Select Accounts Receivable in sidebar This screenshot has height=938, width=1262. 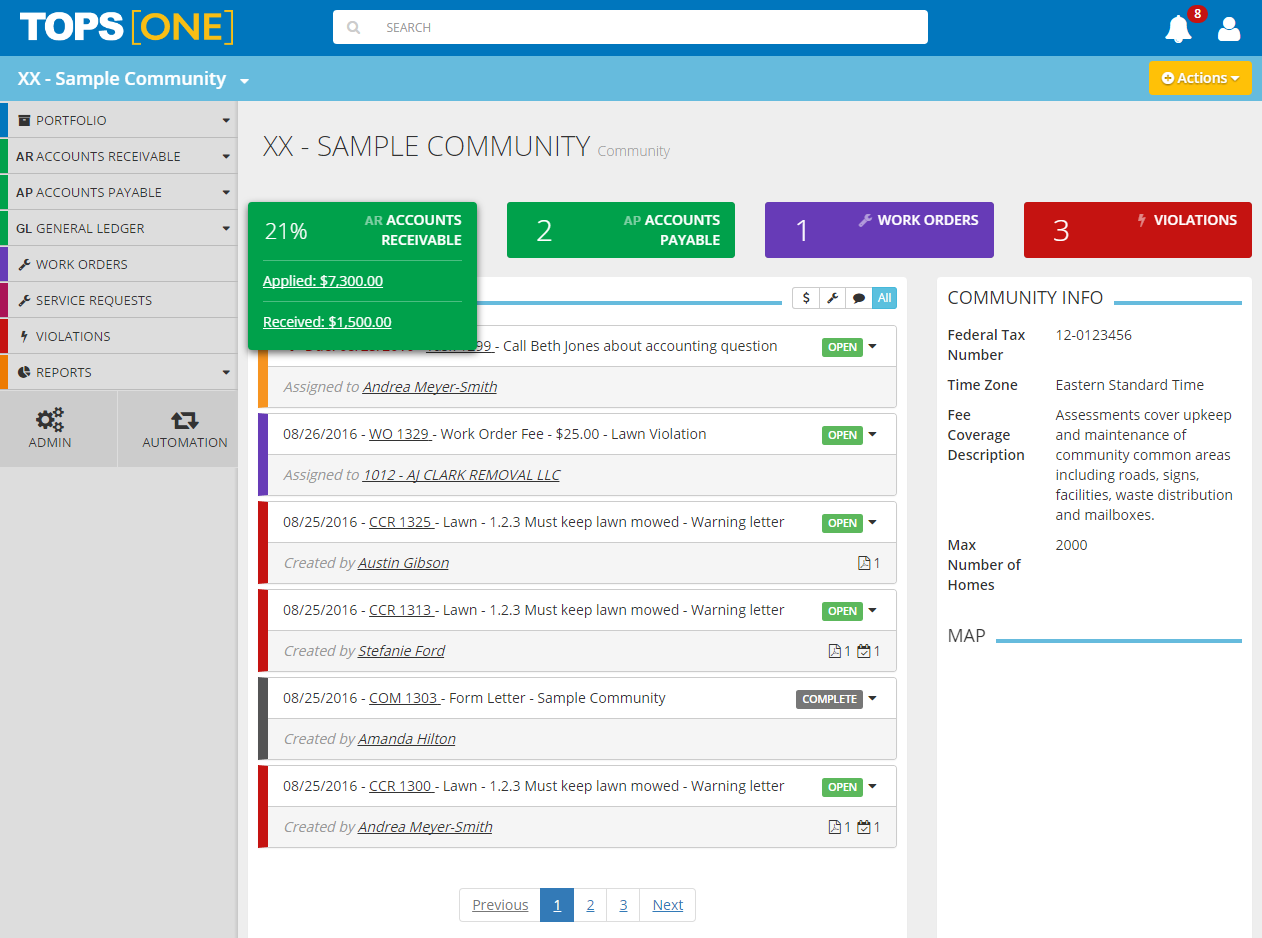point(119,156)
